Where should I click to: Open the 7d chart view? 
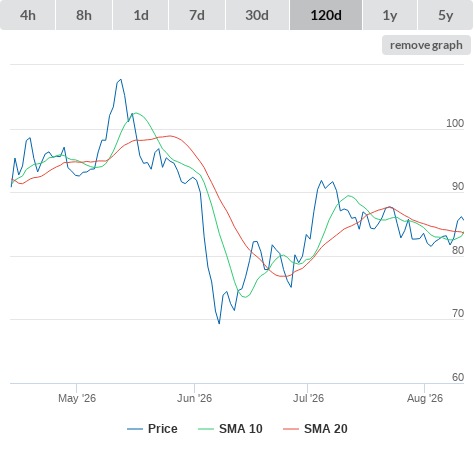pyautogui.click(x=197, y=15)
